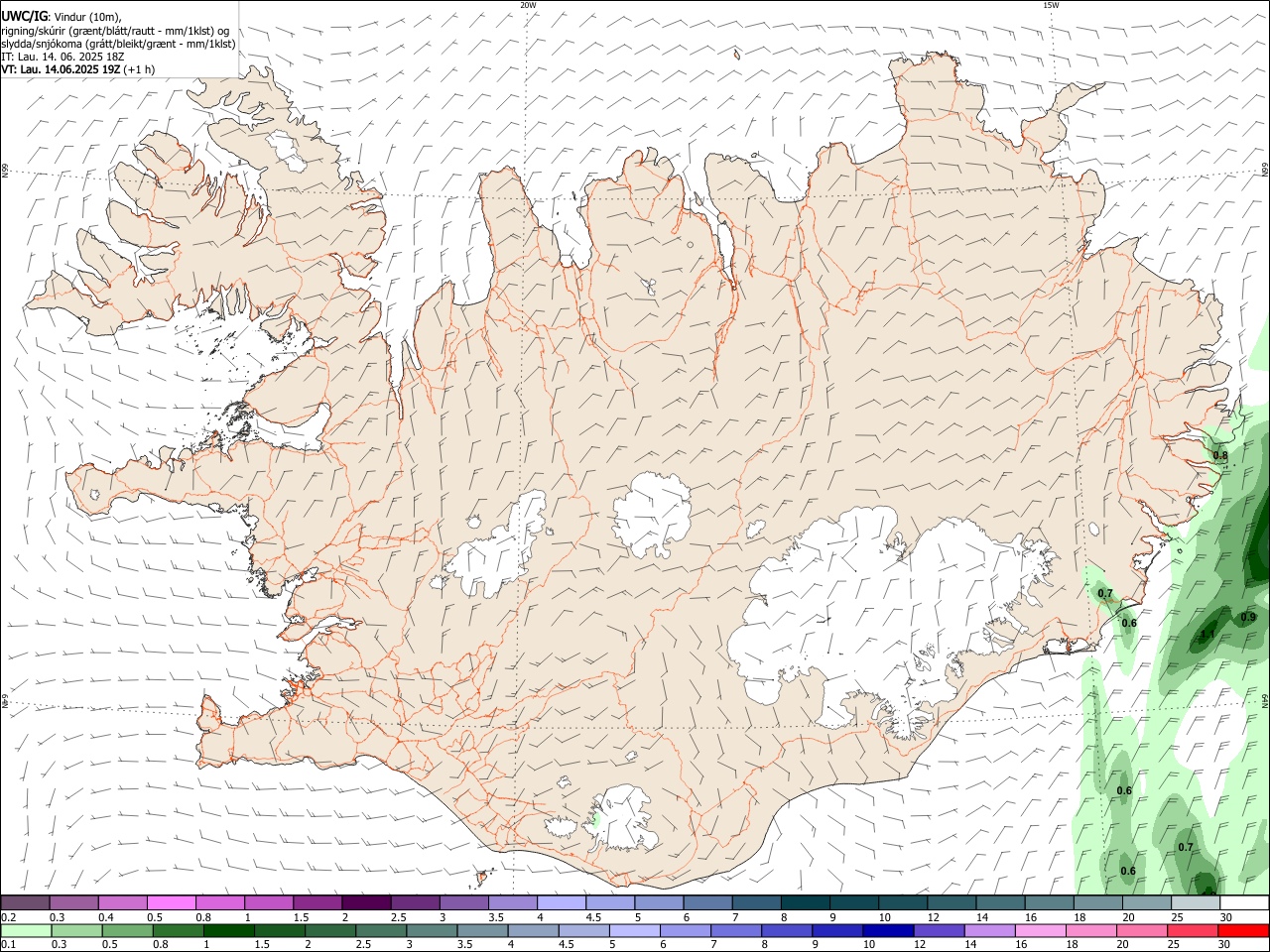Click the pale gray 25 swatch in the upper legend row
The height and width of the screenshot is (952, 1270).
click(1196, 902)
